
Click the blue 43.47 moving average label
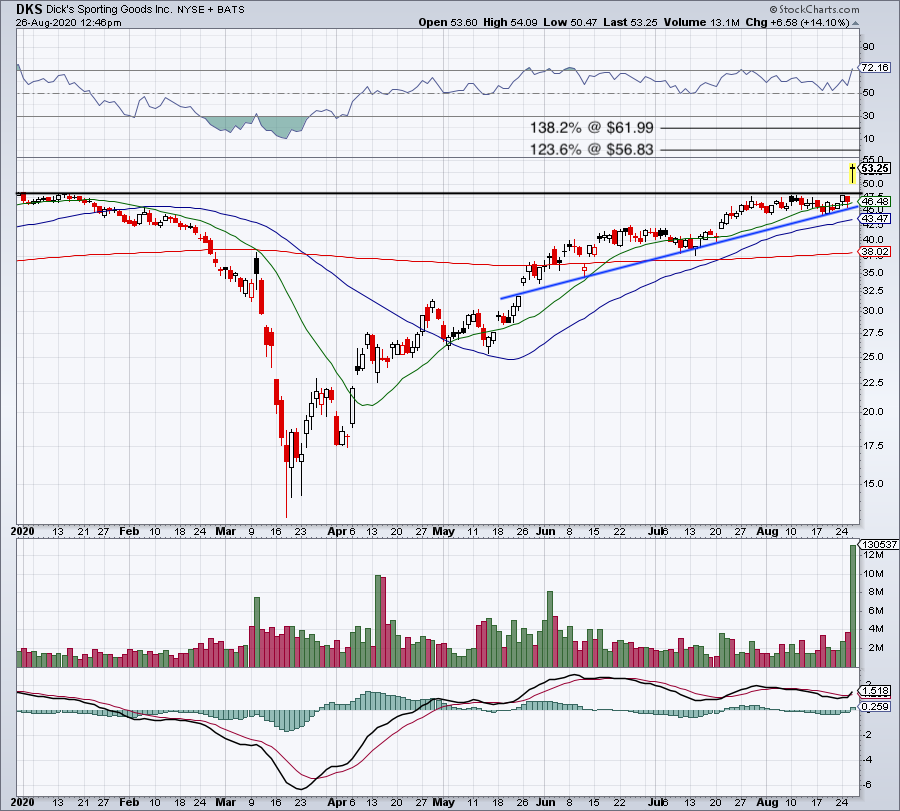pyautogui.click(x=875, y=218)
